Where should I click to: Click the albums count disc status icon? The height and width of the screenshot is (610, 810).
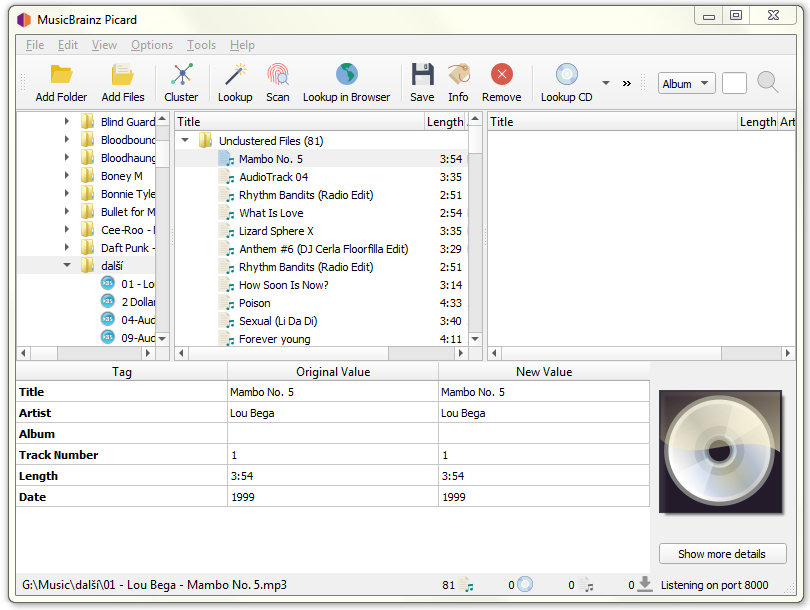[525, 585]
